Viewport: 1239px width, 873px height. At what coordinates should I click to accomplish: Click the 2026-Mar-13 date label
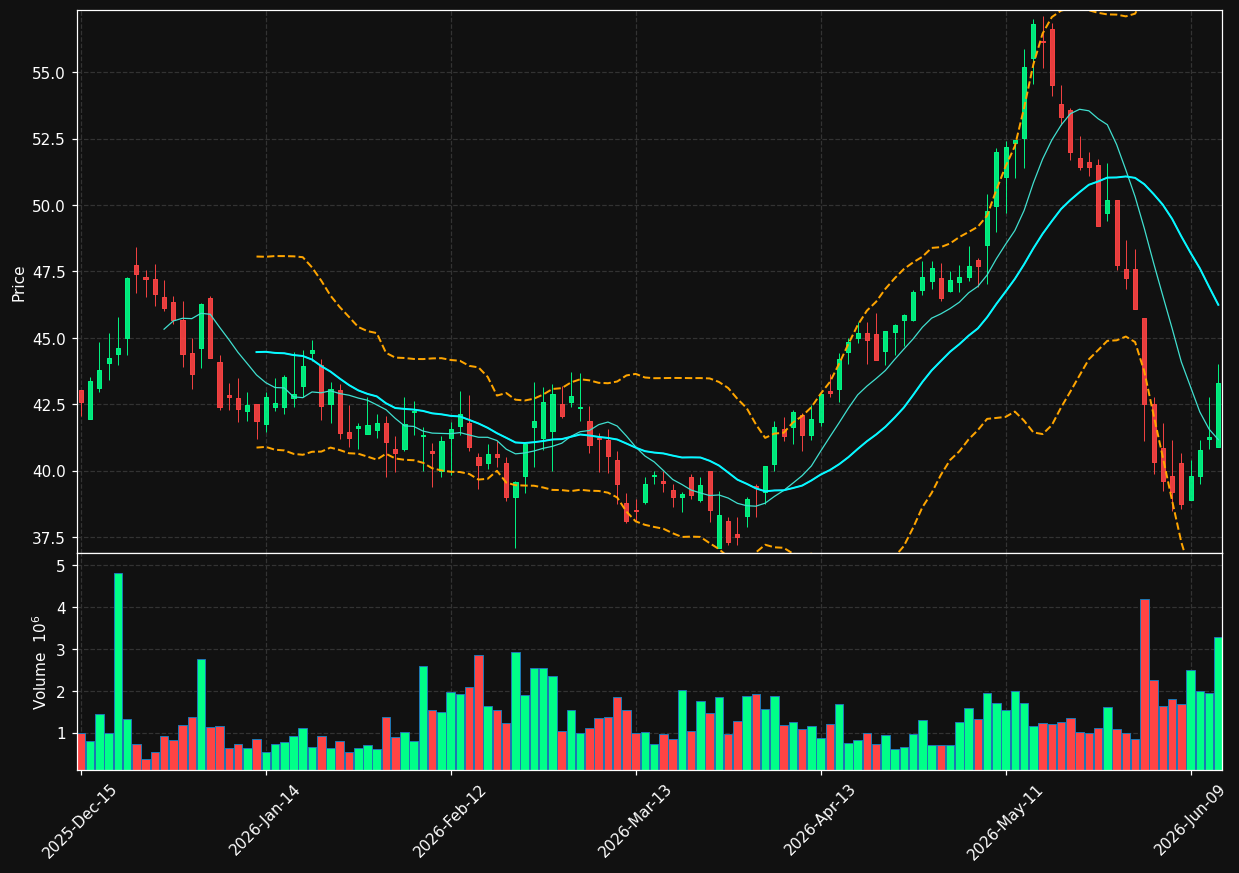(634, 820)
